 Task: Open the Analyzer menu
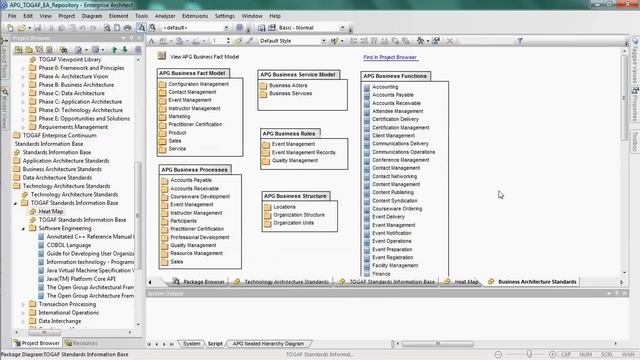pos(165,16)
